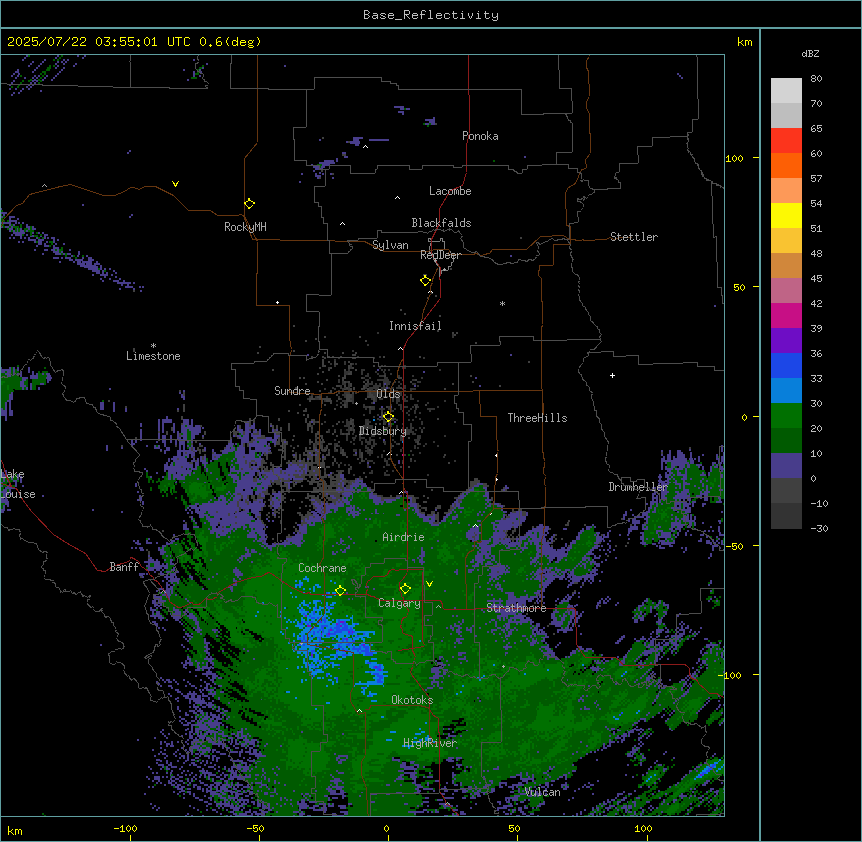Click the legend value 80

816,79
